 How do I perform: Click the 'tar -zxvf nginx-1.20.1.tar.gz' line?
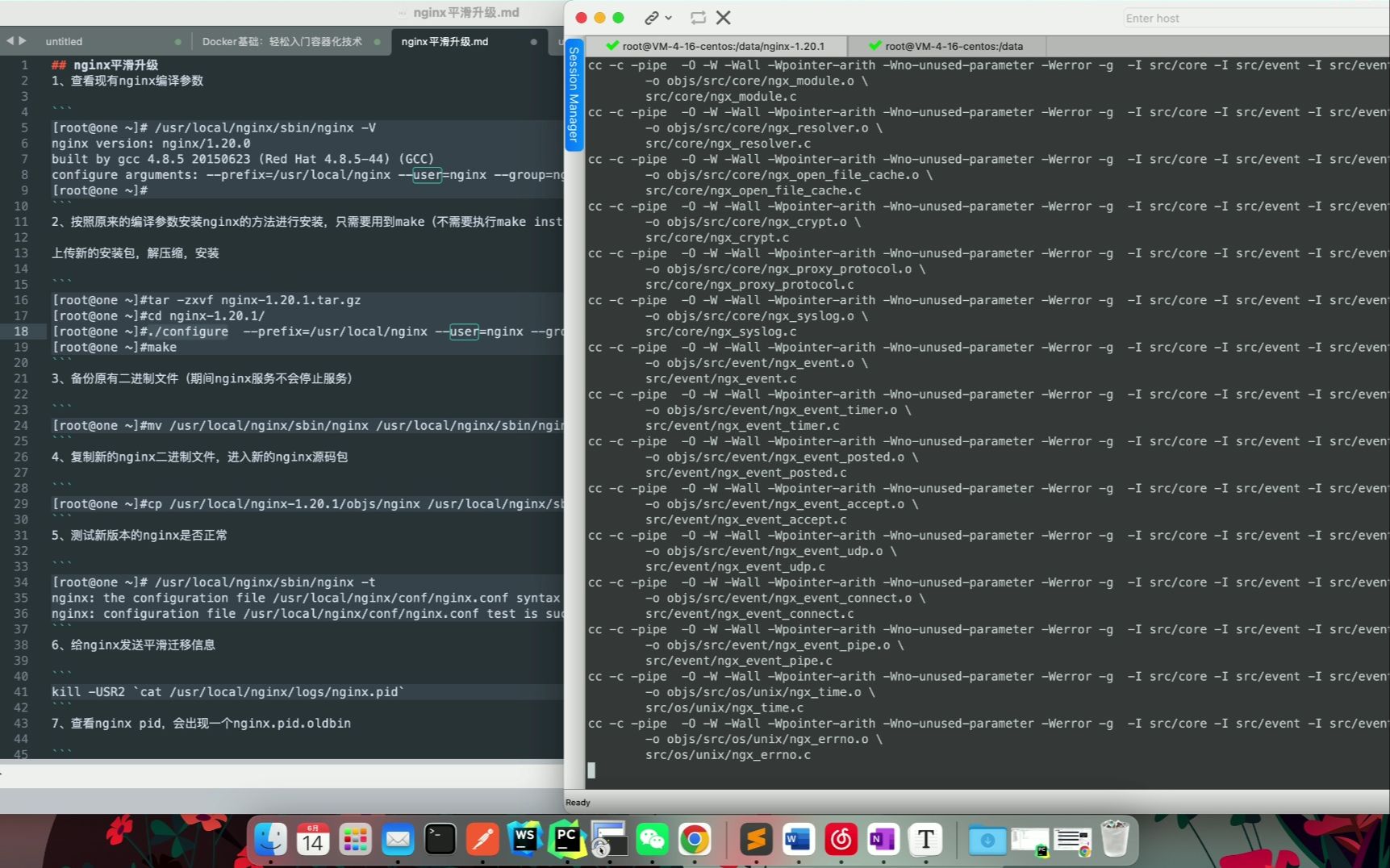(x=207, y=300)
